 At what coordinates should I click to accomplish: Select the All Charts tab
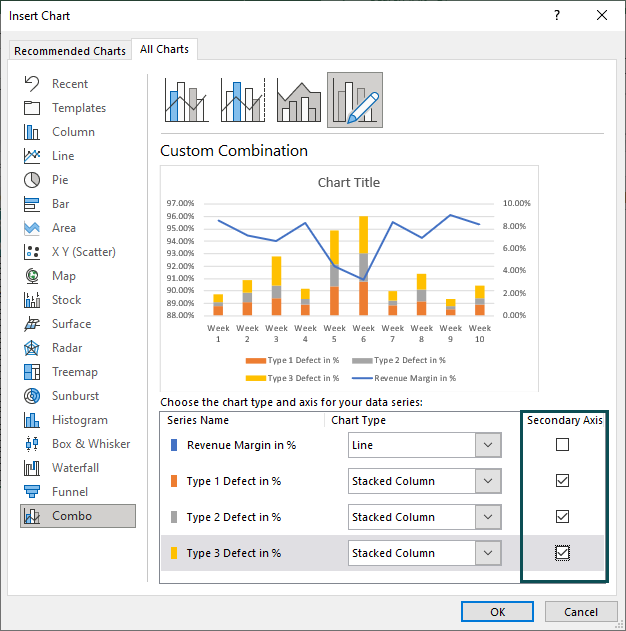(164, 49)
